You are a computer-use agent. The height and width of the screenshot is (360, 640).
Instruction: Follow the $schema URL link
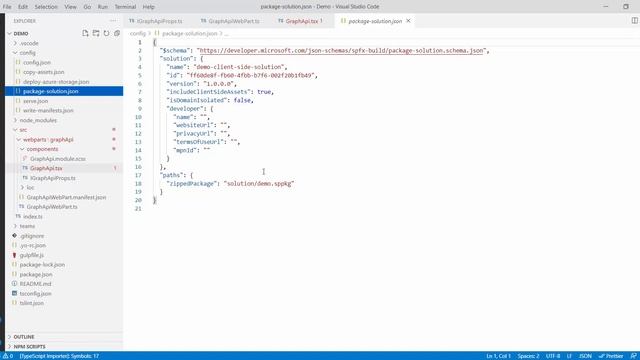click(341, 51)
